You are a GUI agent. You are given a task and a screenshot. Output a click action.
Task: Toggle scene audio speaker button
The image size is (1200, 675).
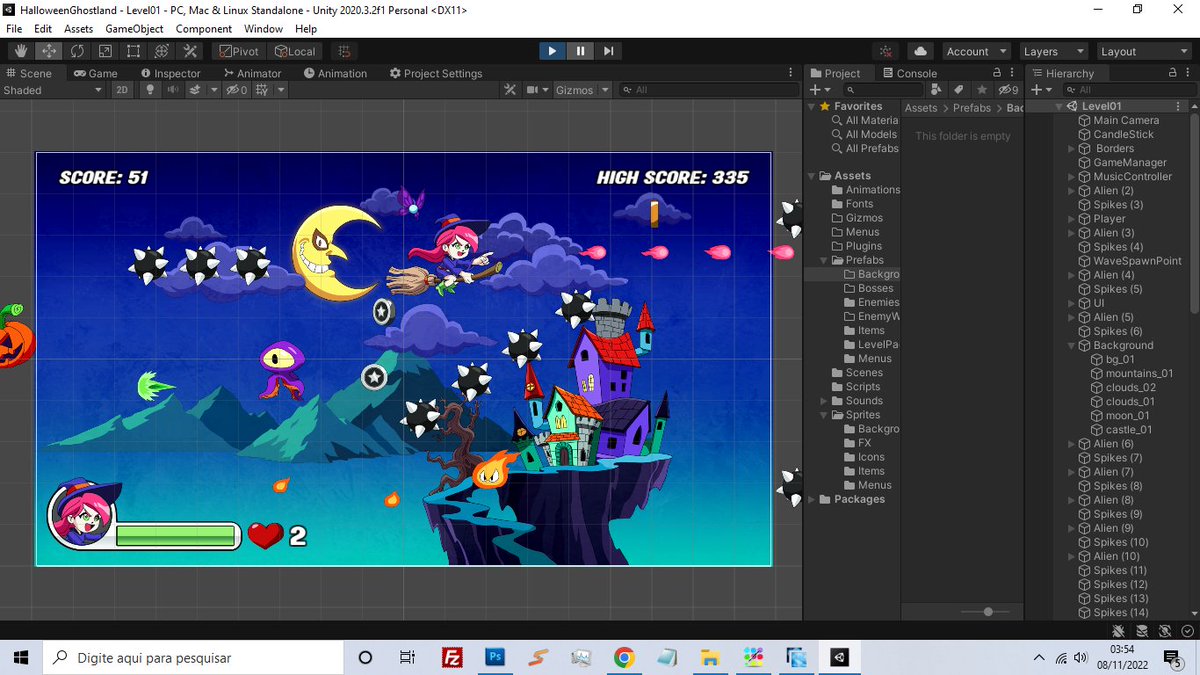coord(173,90)
